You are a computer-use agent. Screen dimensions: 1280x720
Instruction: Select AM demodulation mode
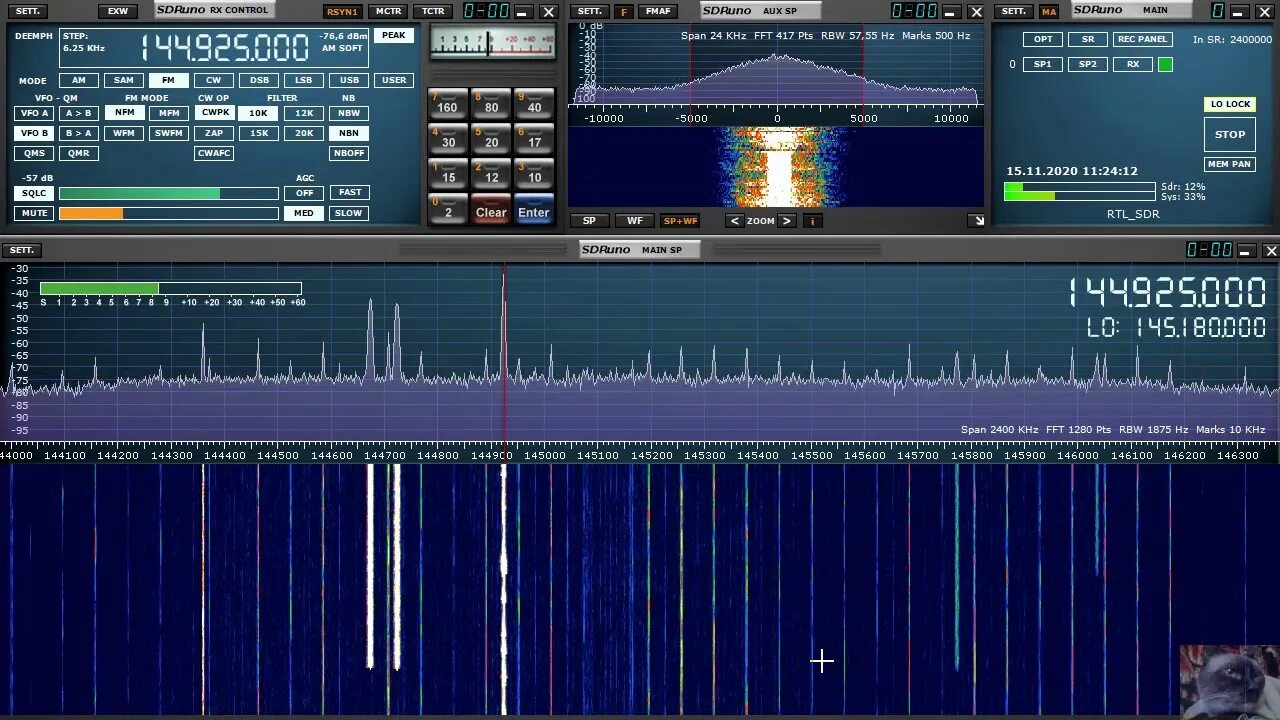coord(78,80)
